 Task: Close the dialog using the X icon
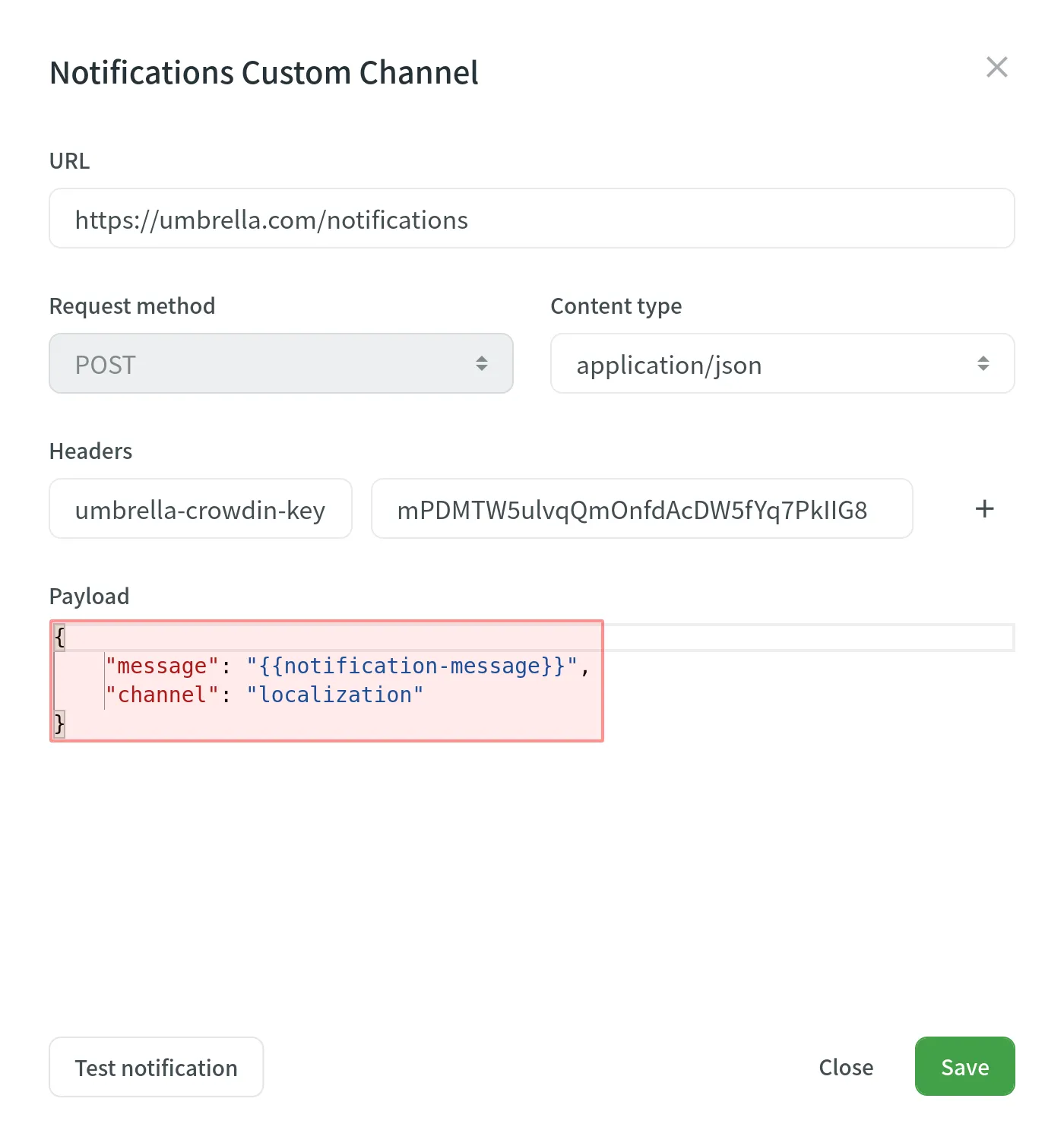click(x=996, y=68)
